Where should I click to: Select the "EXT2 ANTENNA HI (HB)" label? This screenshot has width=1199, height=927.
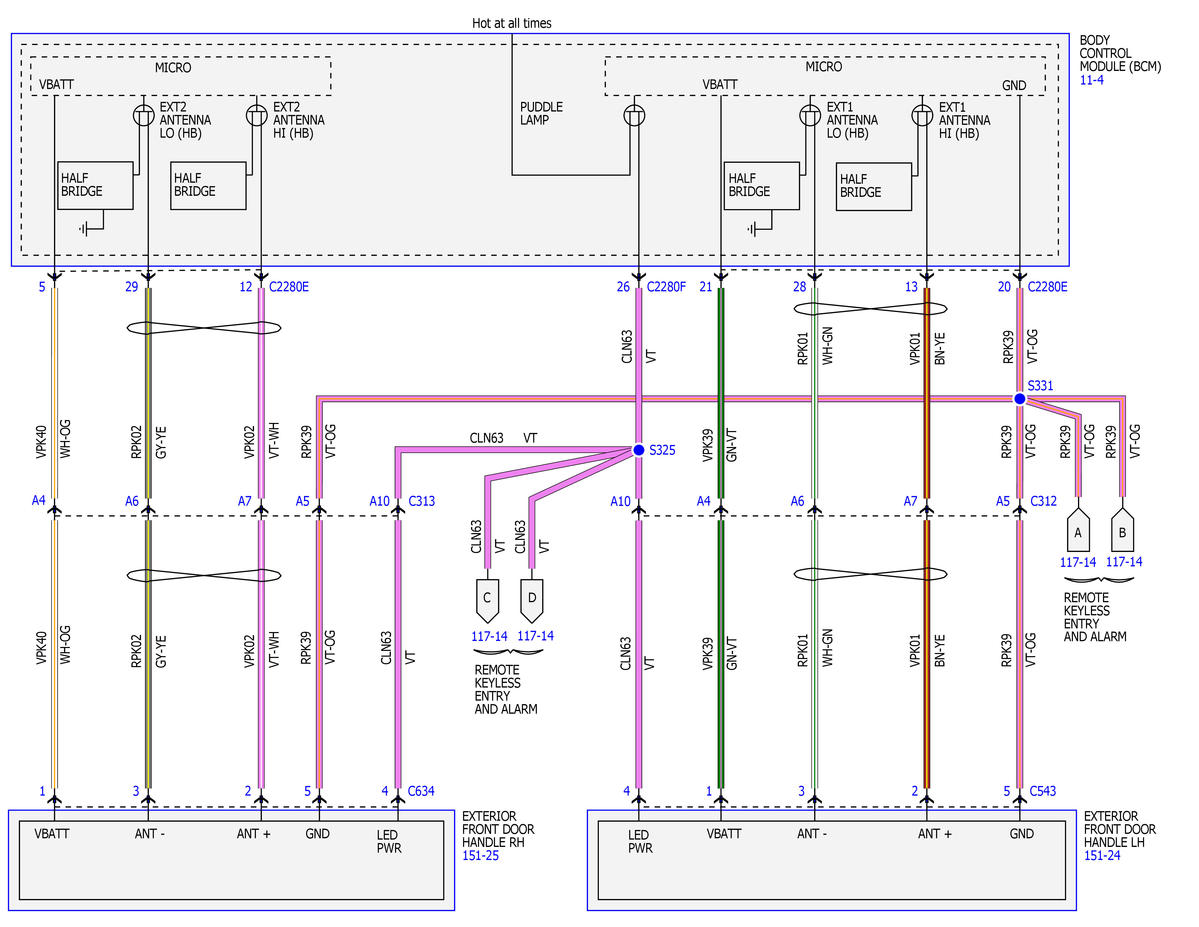(x=299, y=120)
